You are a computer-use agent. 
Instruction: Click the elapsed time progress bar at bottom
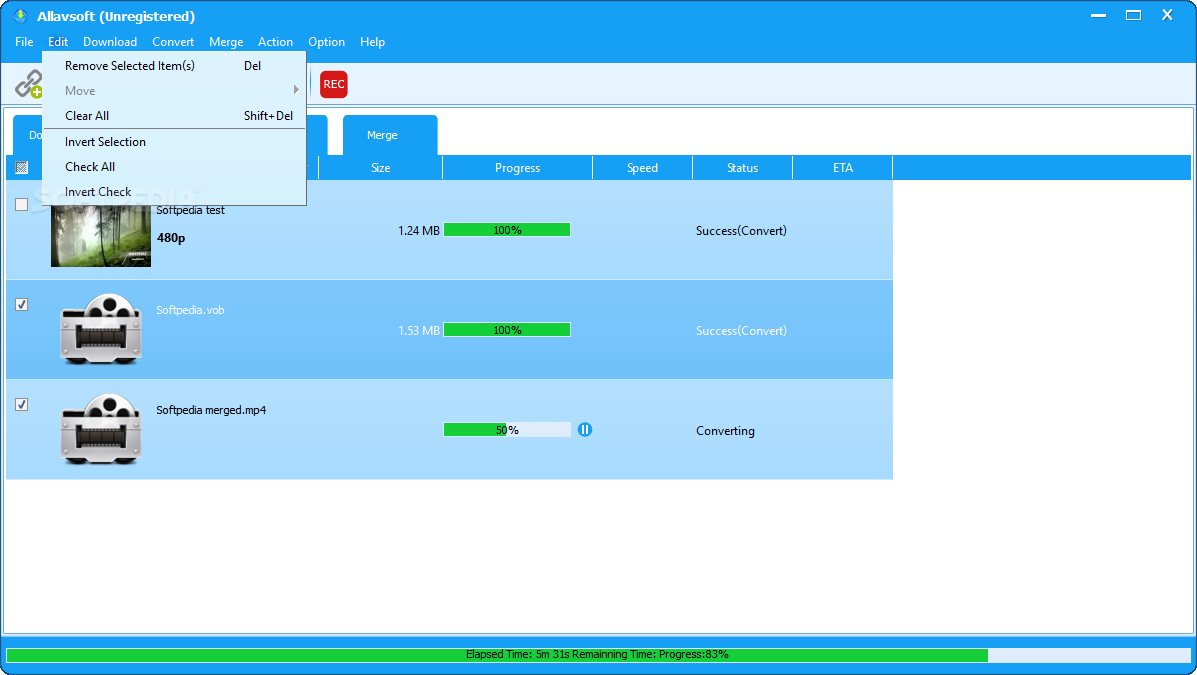tap(598, 655)
